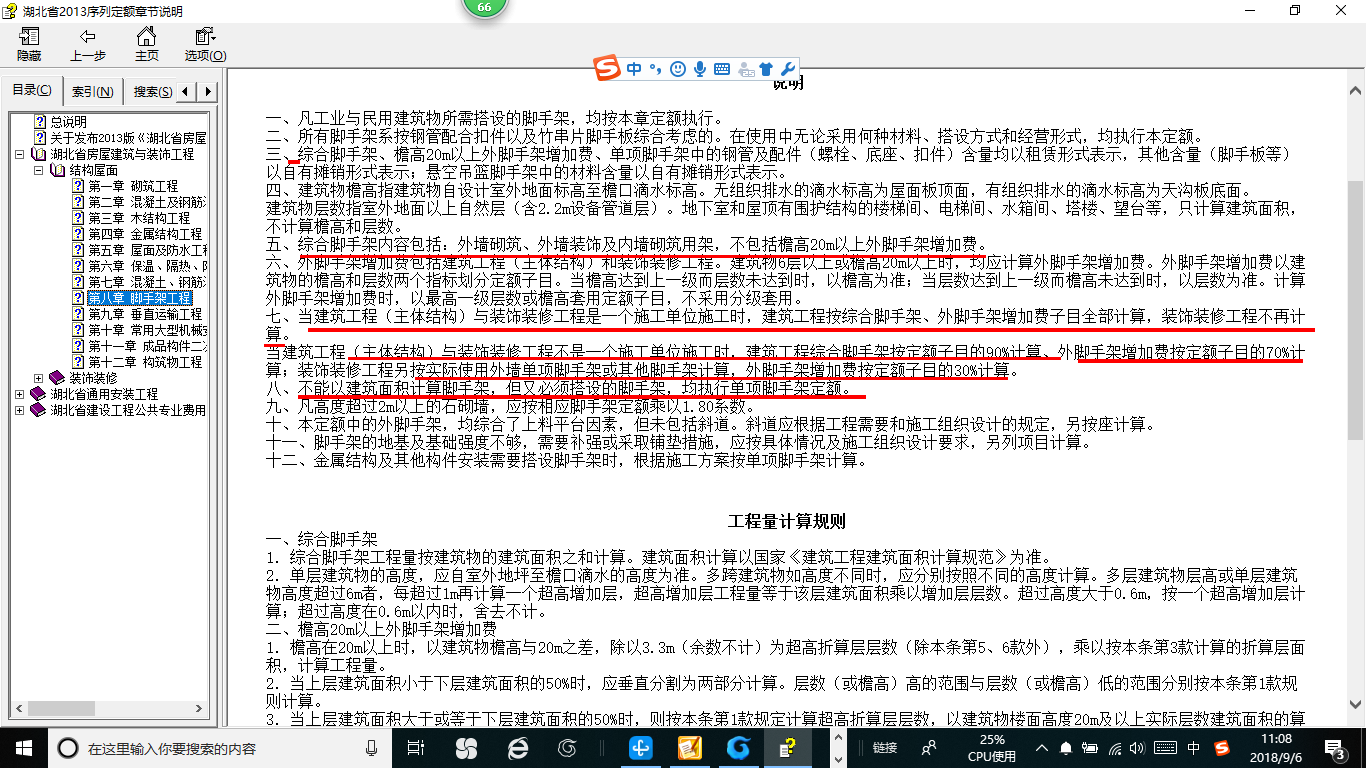Click the 湖北省通用安装工程 book icon
1366x768 pixels.
pyautogui.click(x=39, y=394)
